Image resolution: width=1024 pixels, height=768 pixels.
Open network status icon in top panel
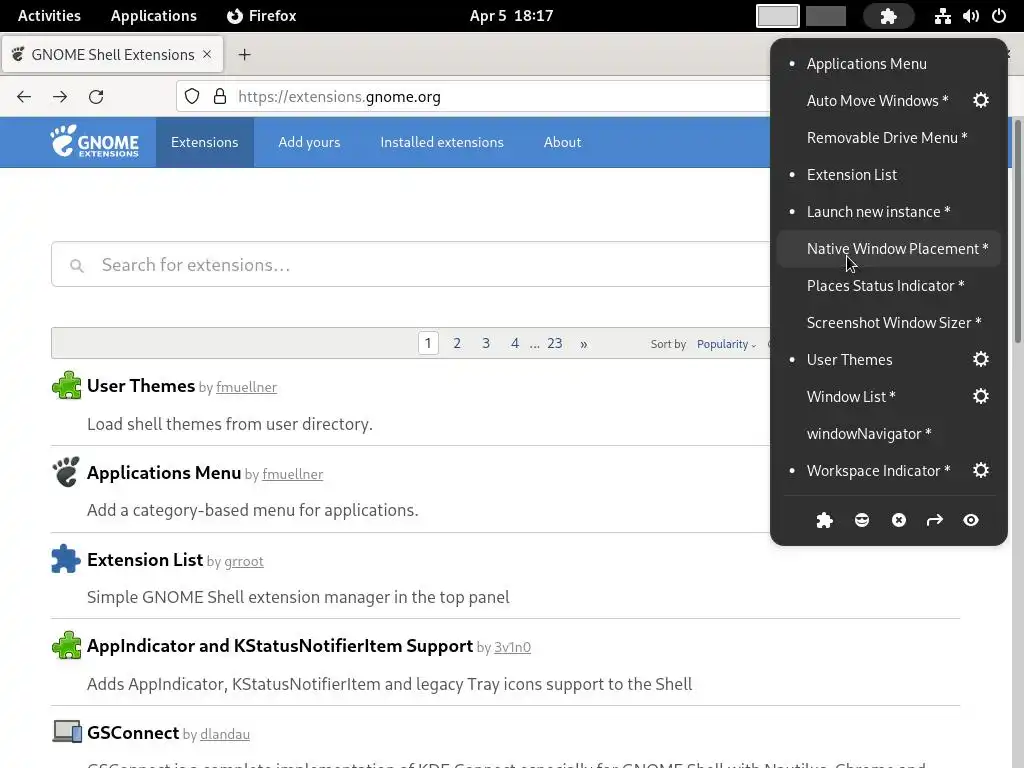(x=942, y=16)
